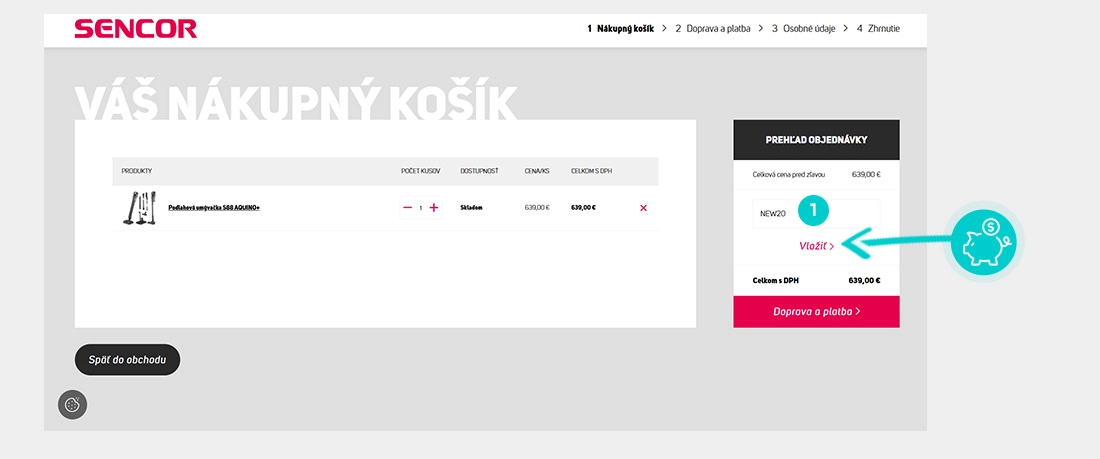Click the Vložiť link to apply the code

[x=817, y=246]
